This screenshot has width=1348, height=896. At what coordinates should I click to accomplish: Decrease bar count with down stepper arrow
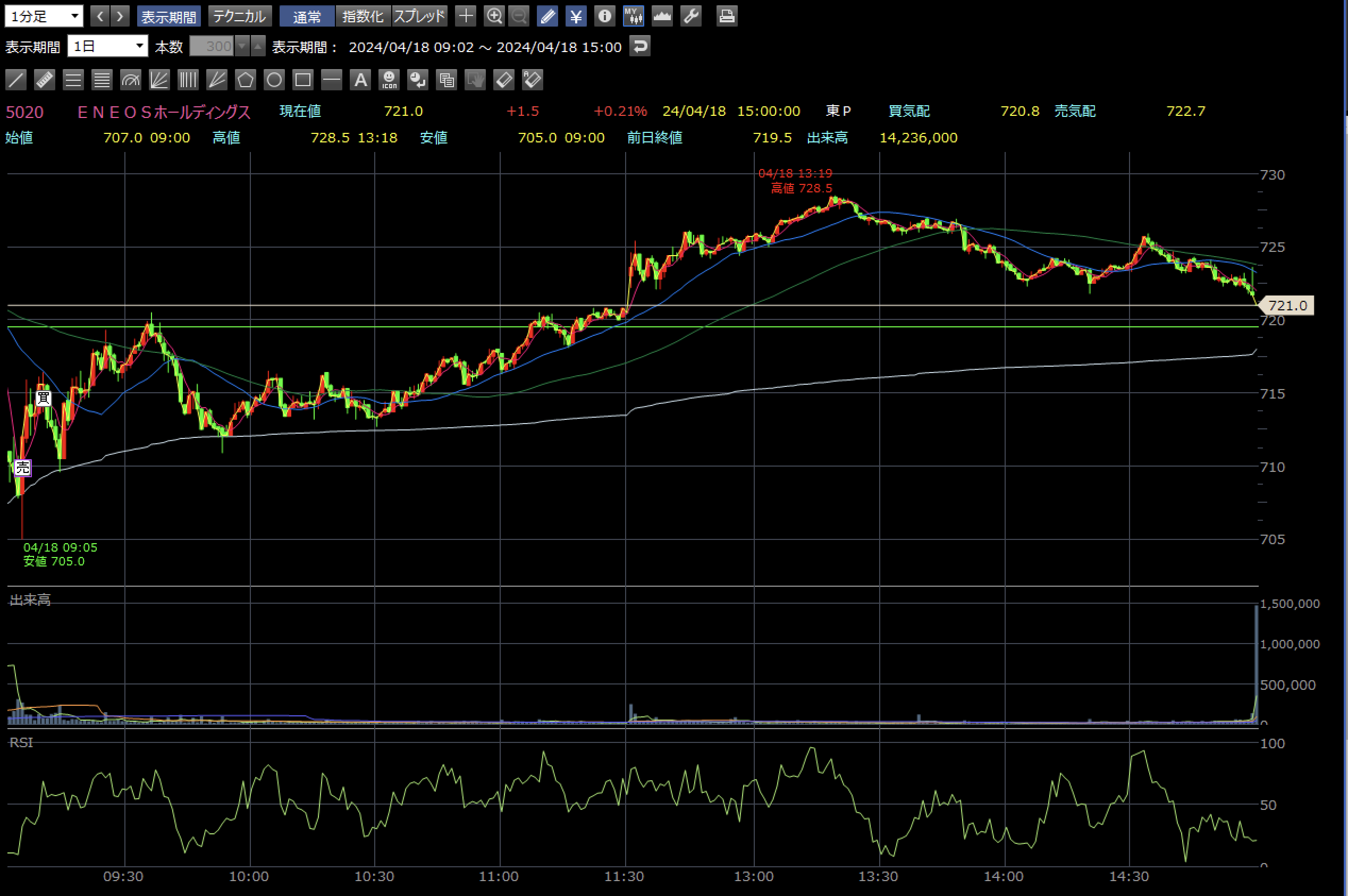(x=243, y=46)
